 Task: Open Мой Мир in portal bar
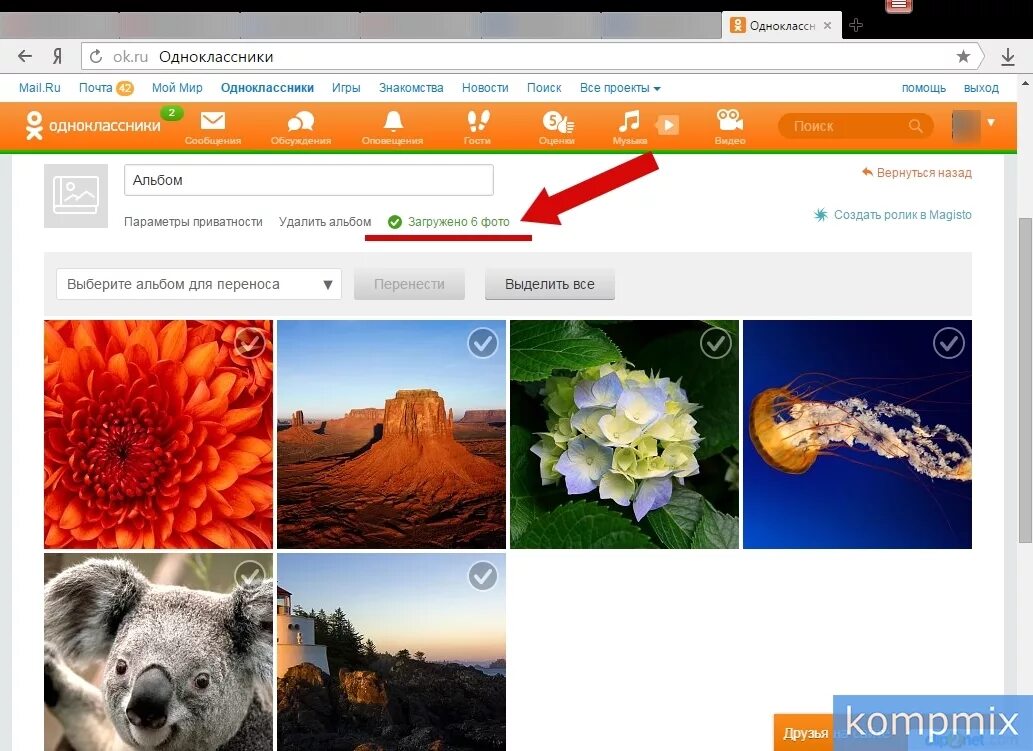(x=177, y=88)
